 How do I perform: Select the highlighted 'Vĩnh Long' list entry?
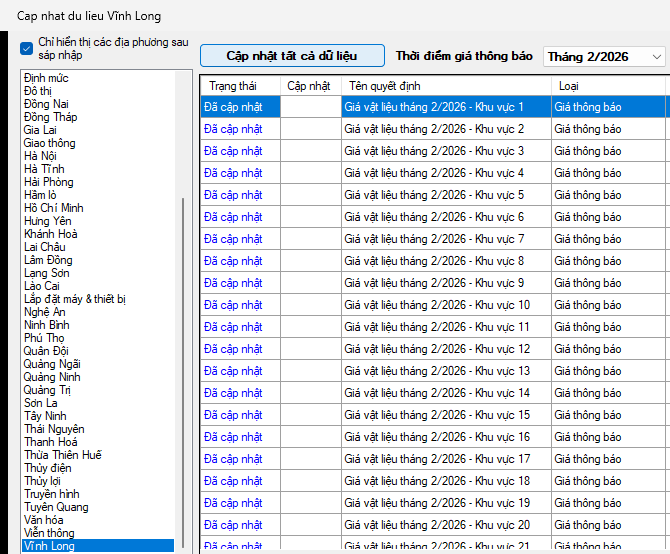49,546
